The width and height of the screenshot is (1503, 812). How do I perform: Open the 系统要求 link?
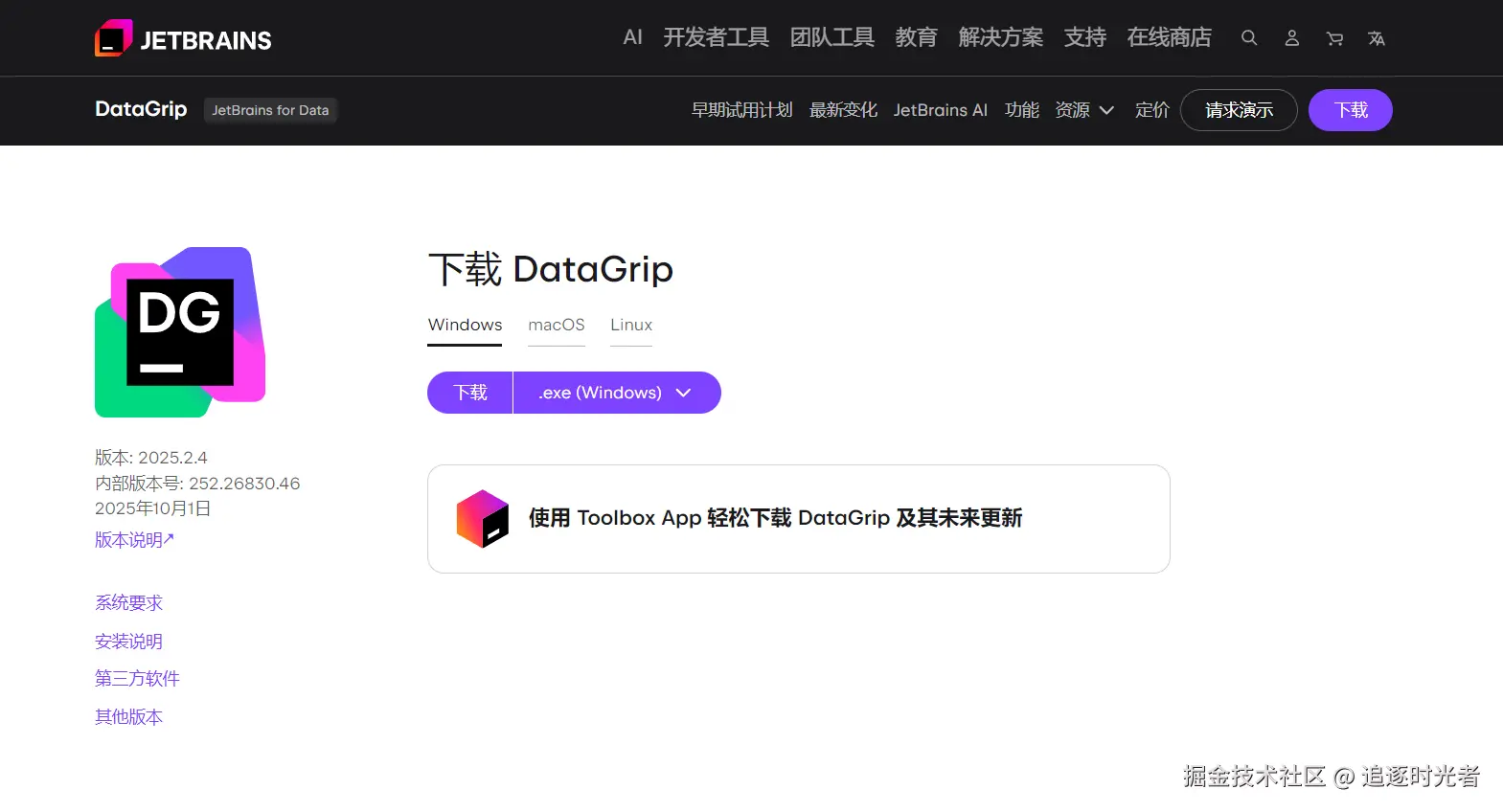128,603
